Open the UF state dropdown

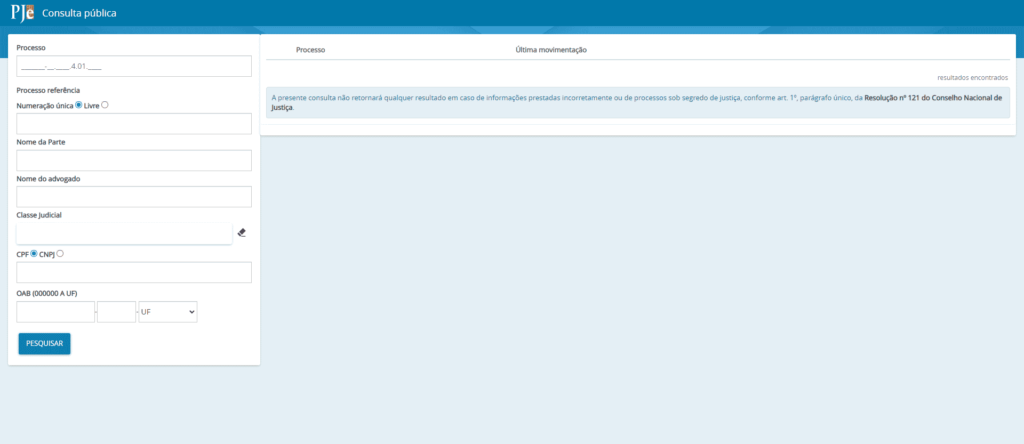pyautogui.click(x=168, y=312)
